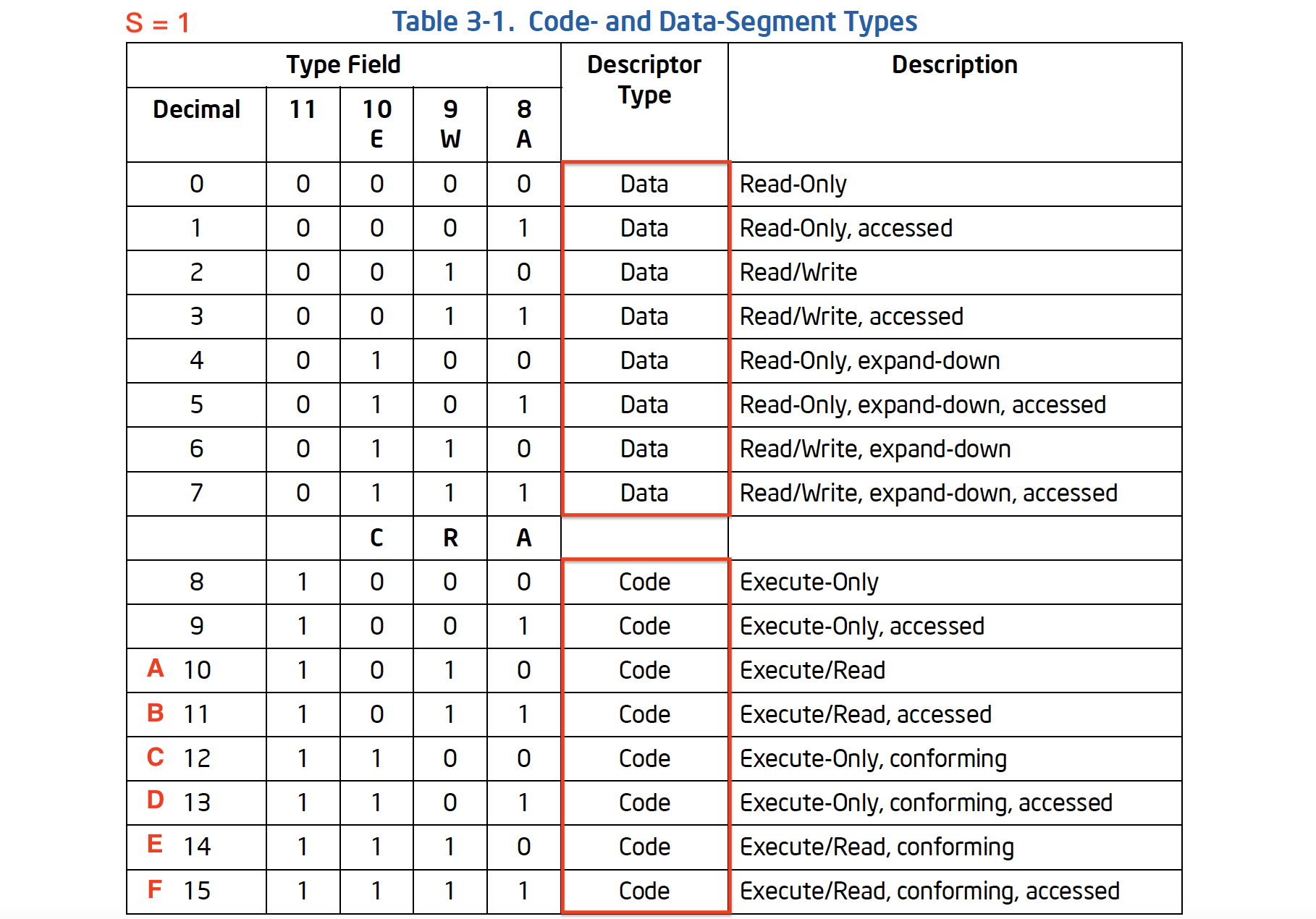The height and width of the screenshot is (919, 1316).
Task: Click the red hex letter "F" annotation
Action: [x=154, y=889]
